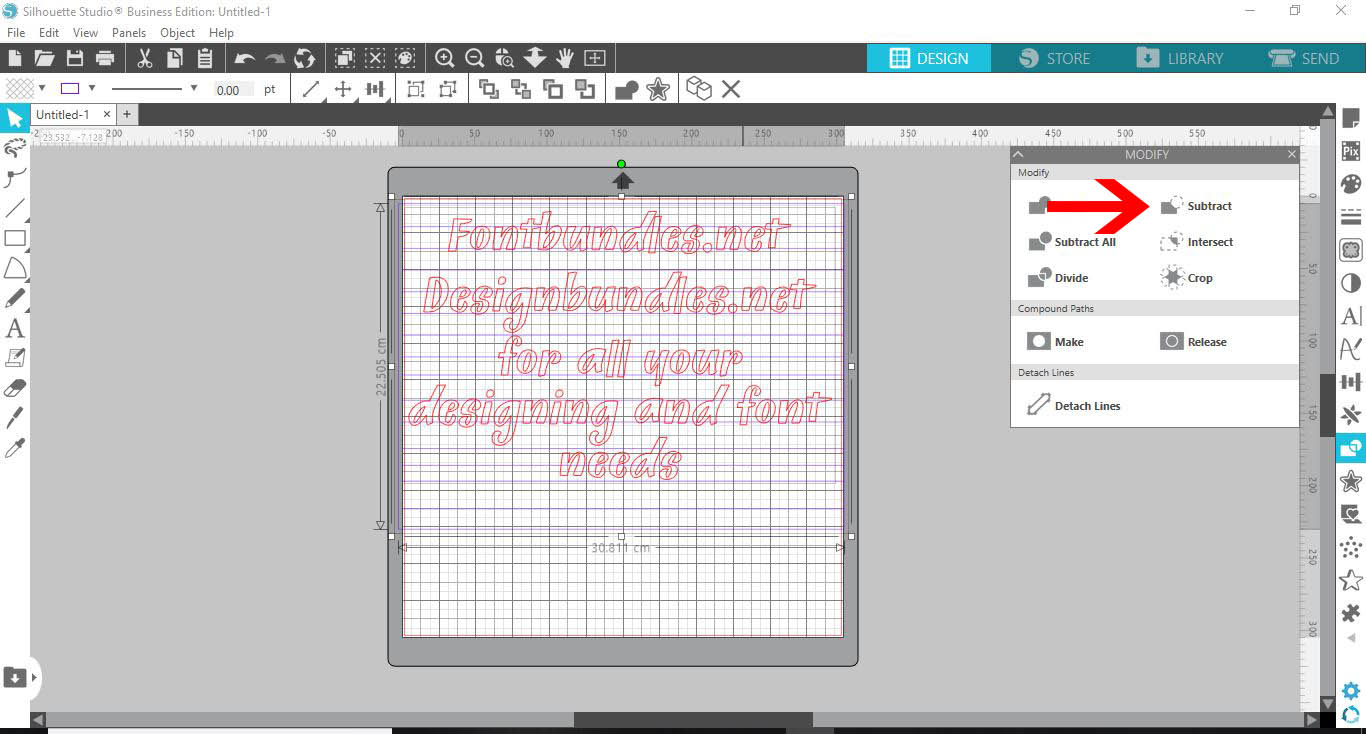The width and height of the screenshot is (1366, 734).
Task: Switch to the LIBRARY tab
Action: [1179, 58]
